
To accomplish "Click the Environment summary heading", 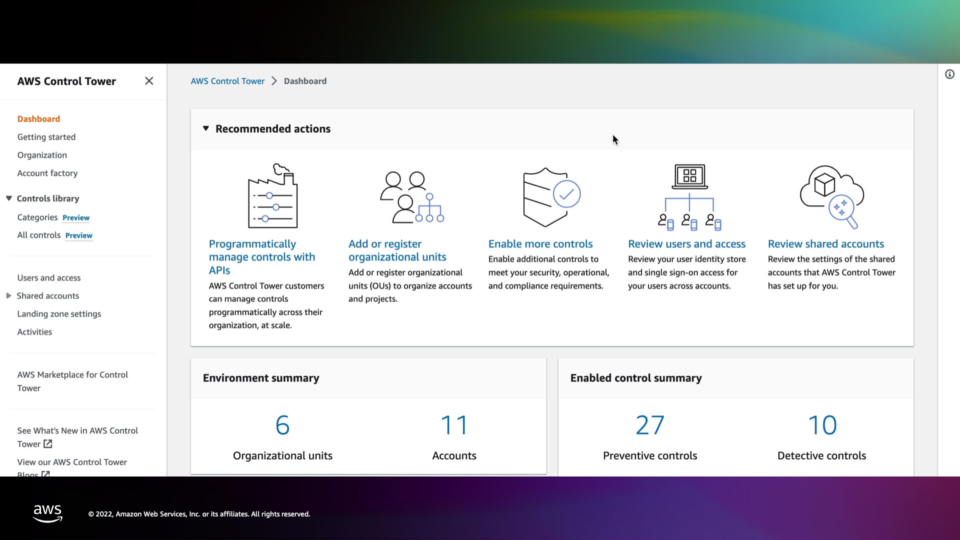I will point(261,378).
